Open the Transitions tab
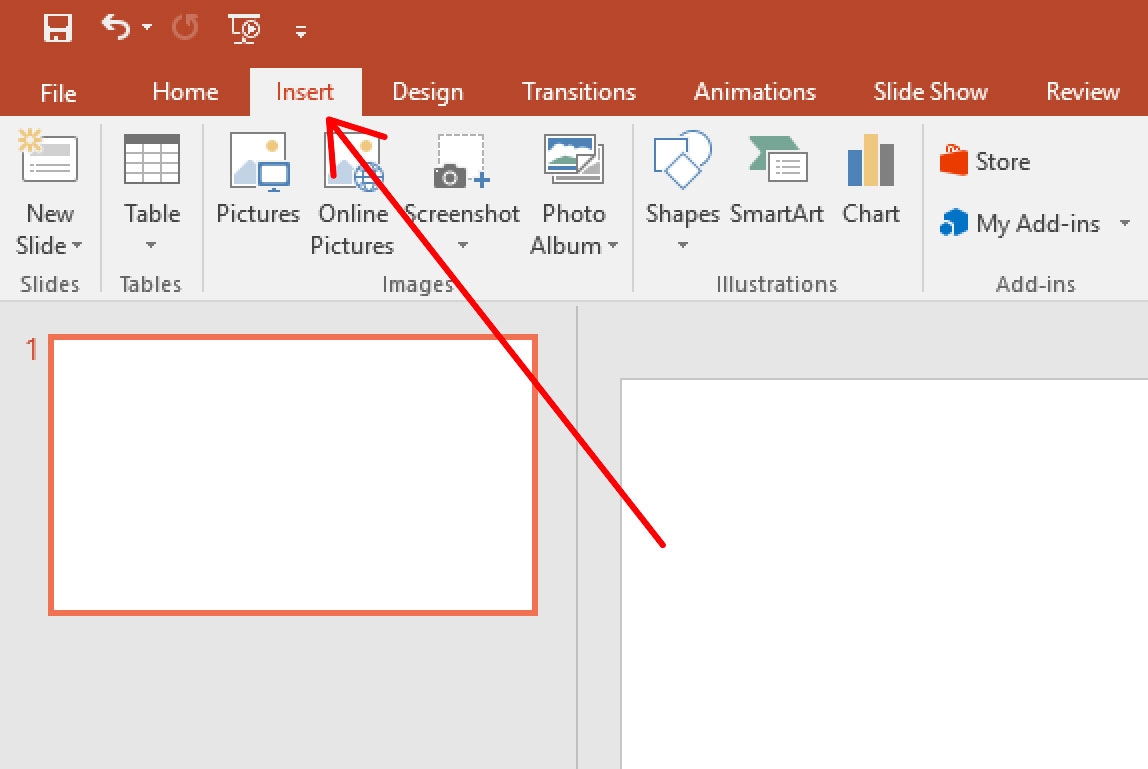The image size is (1148, 769). click(x=578, y=91)
